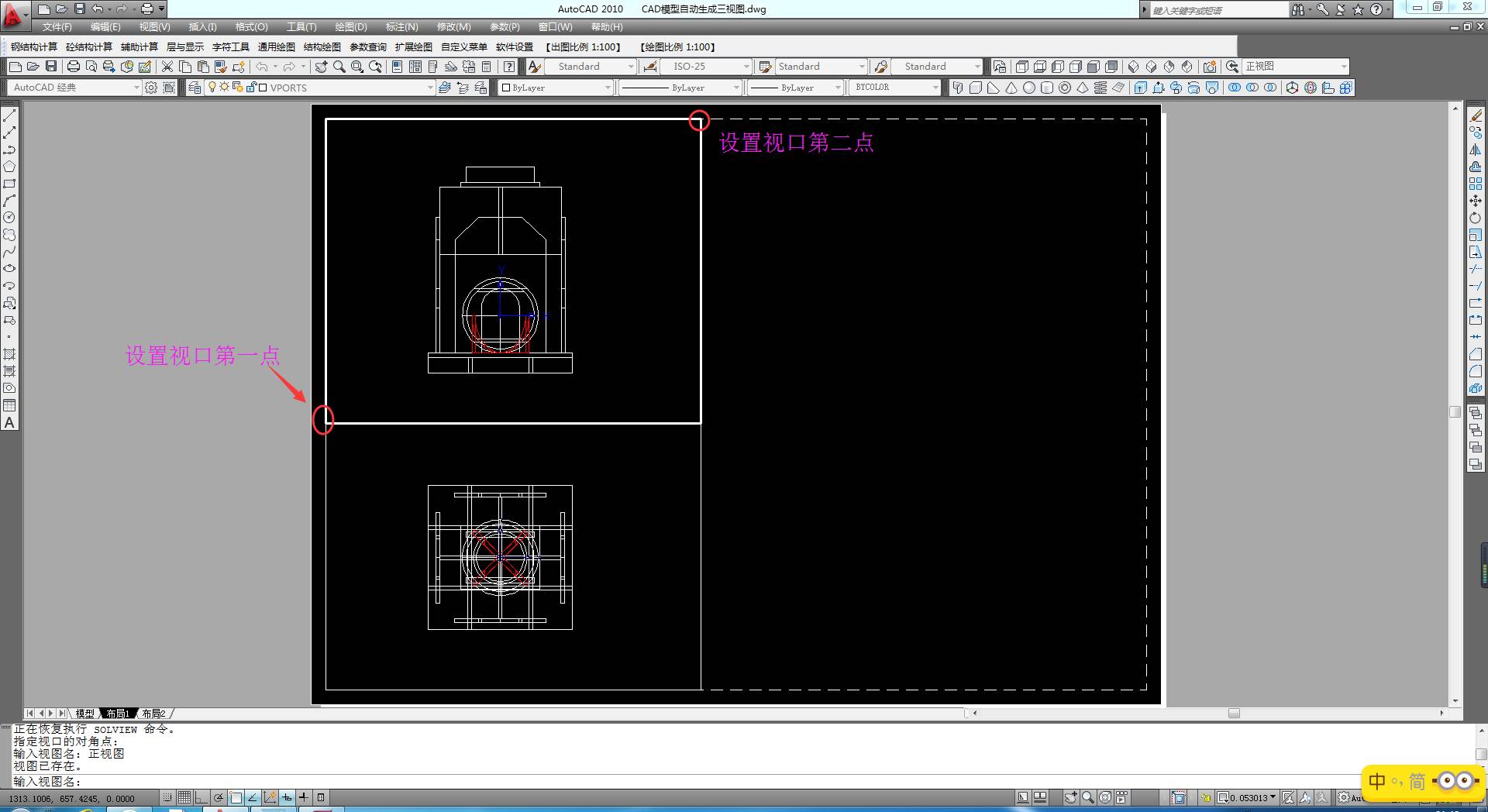Open the 正视图 view dropdown
Image resolution: width=1488 pixels, height=812 pixels.
click(x=1296, y=67)
